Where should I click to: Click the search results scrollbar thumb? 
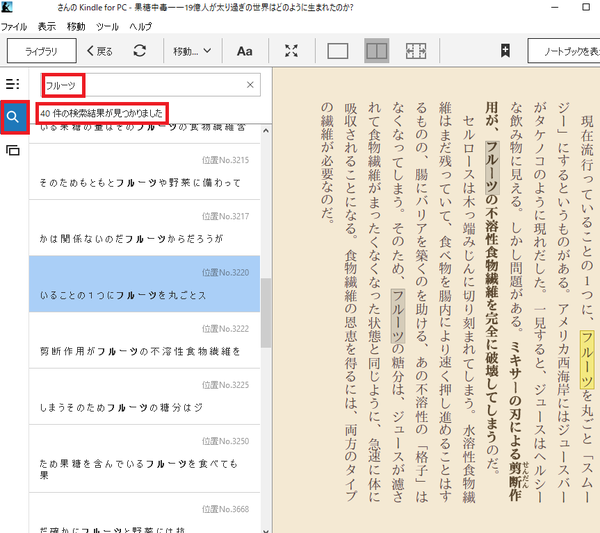266,313
